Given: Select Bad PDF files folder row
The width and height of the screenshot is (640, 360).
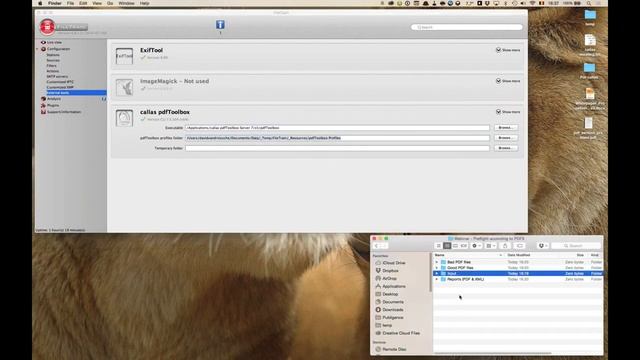Looking at the screenshot, I should [x=518, y=262].
